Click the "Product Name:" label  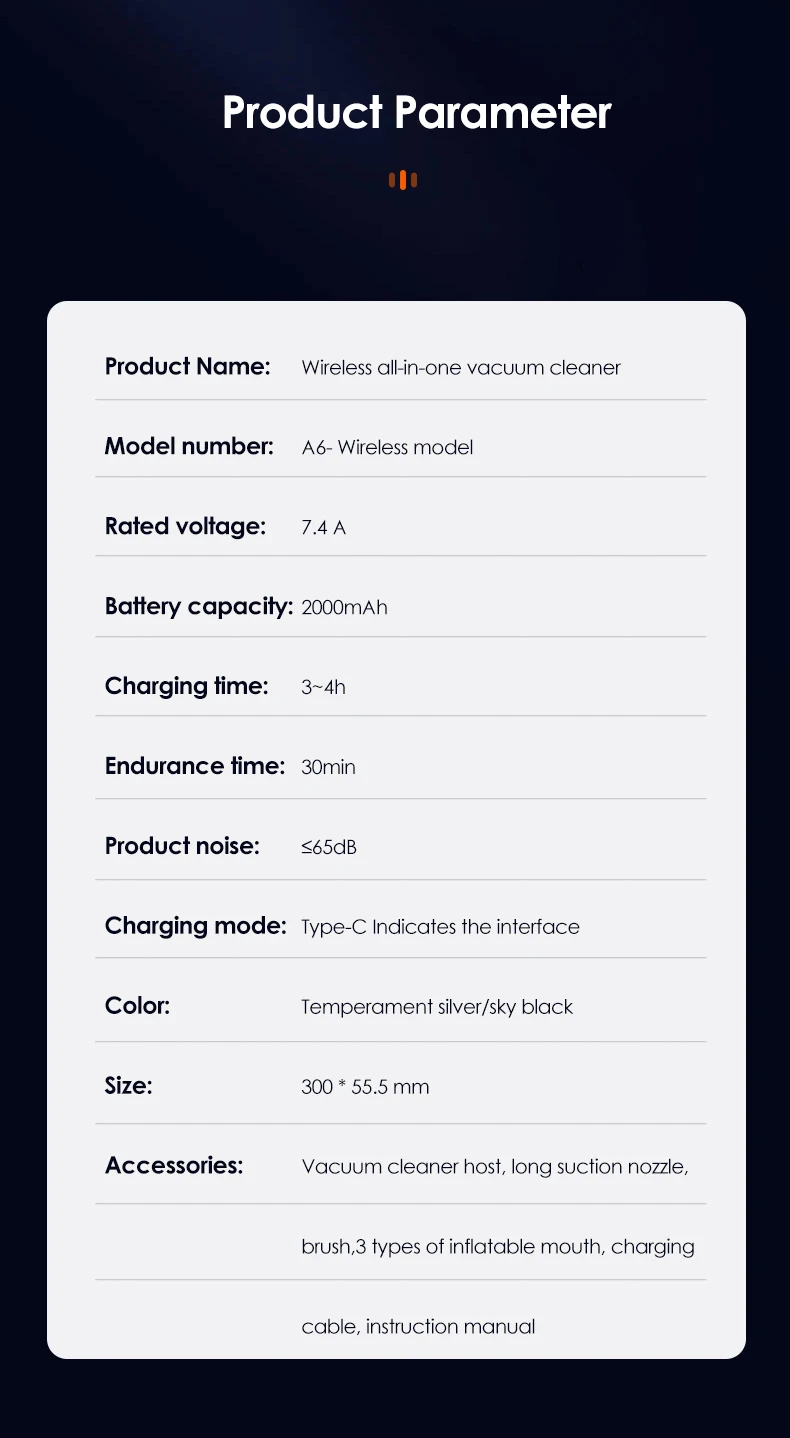pyautogui.click(x=187, y=366)
